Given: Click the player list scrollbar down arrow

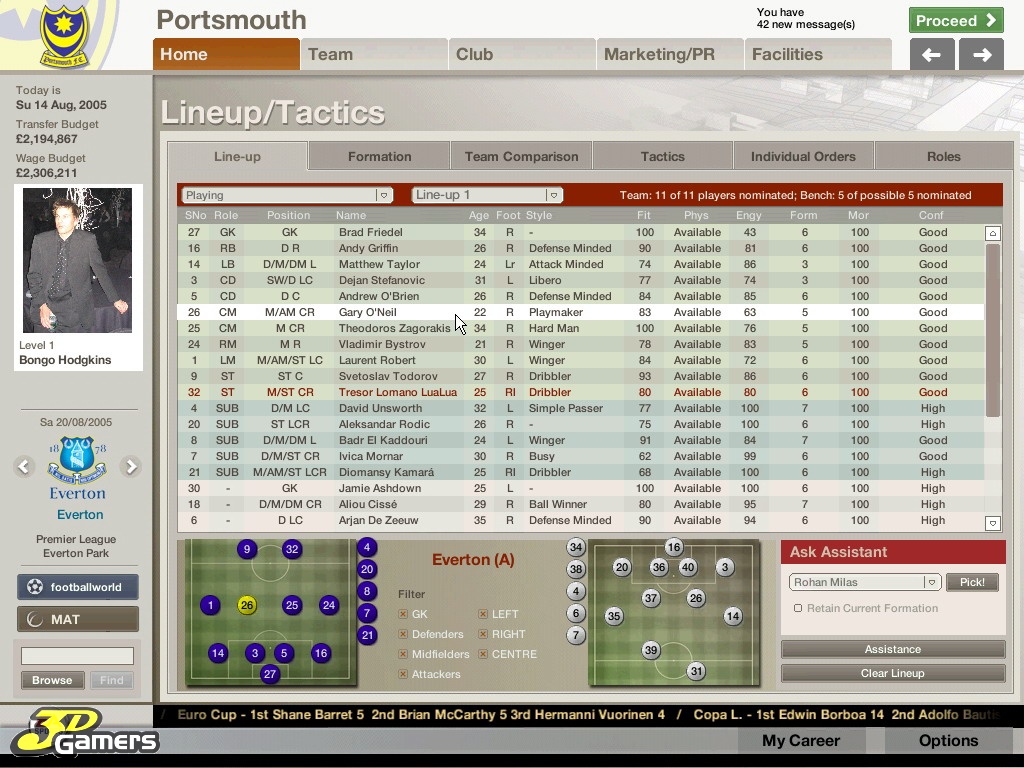Looking at the screenshot, I should click(x=992, y=523).
